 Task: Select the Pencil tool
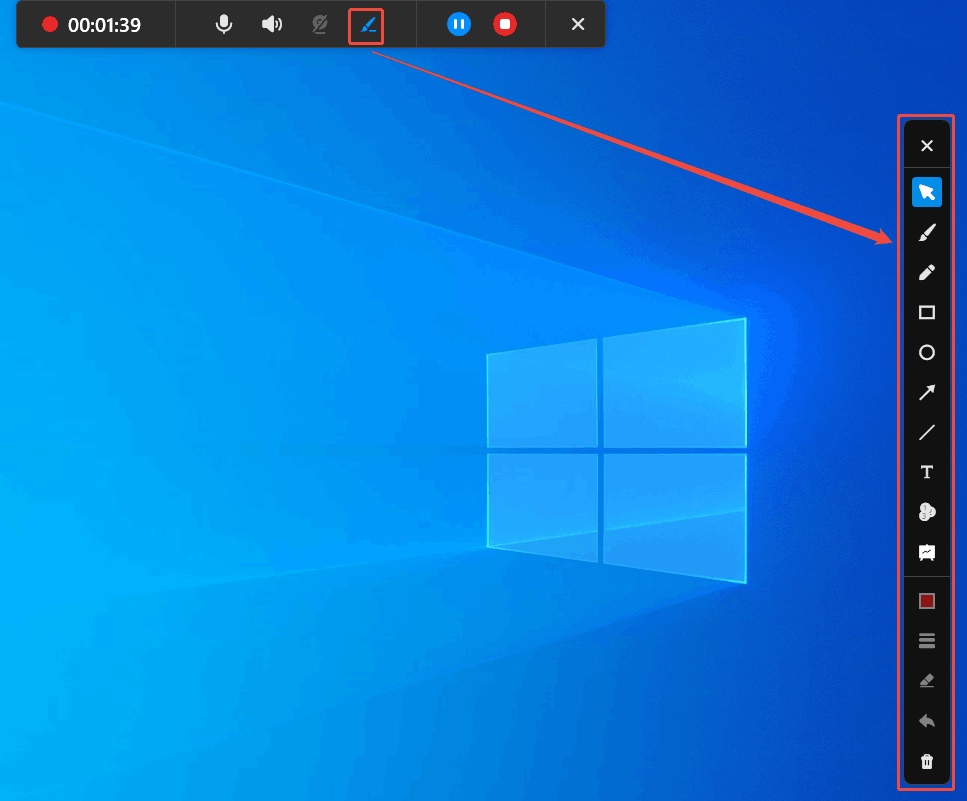(926, 272)
